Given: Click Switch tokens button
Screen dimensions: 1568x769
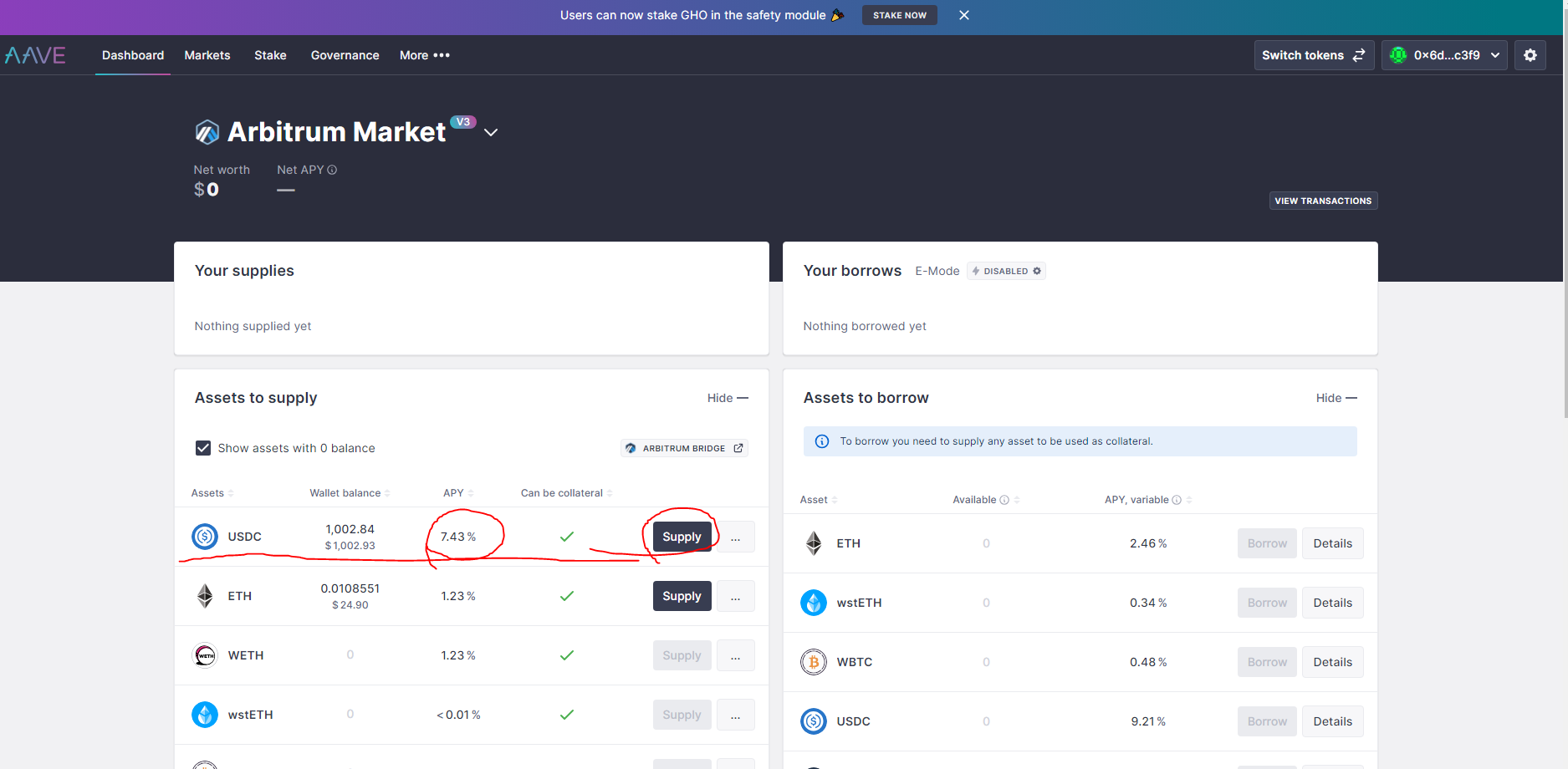Looking at the screenshot, I should [x=1314, y=55].
